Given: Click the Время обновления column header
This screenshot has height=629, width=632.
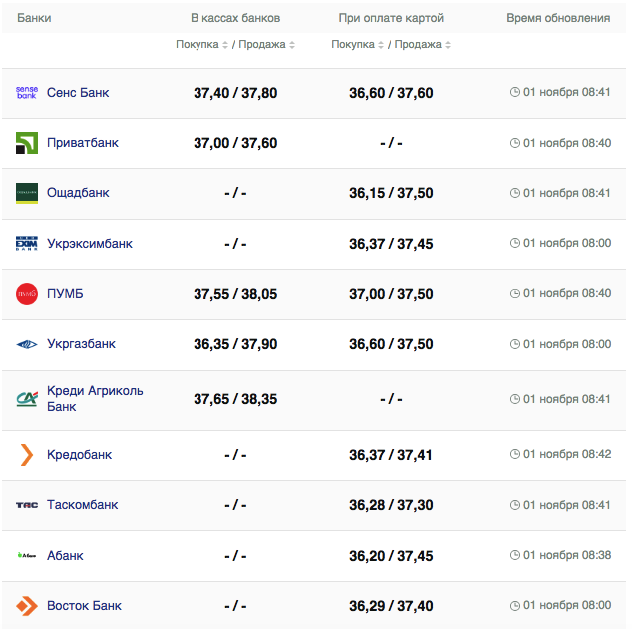Looking at the screenshot, I should coord(557,19).
